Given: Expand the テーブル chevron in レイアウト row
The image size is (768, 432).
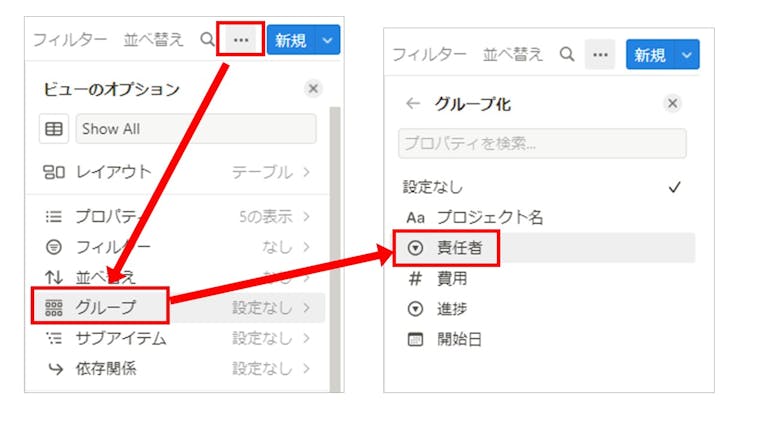Looking at the screenshot, I should tap(307, 172).
